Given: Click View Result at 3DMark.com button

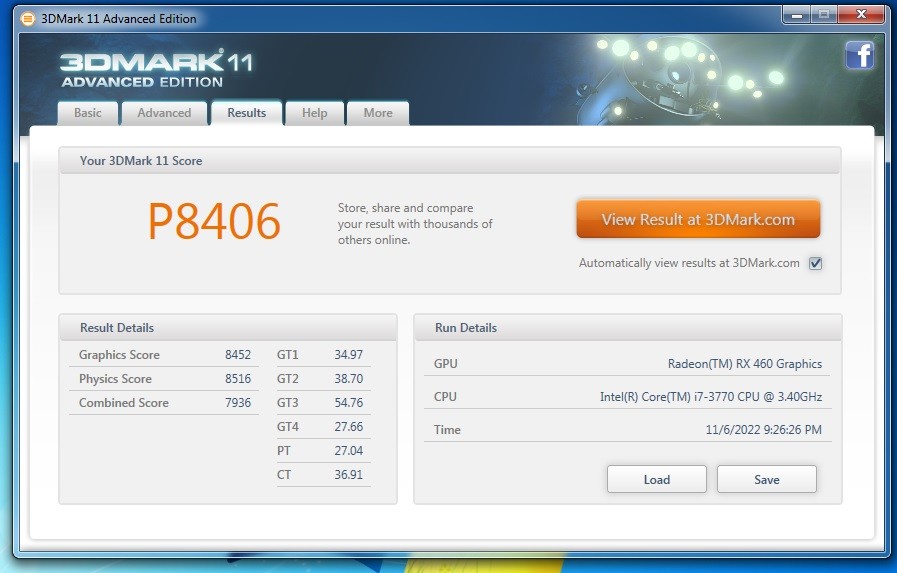Looking at the screenshot, I should pyautogui.click(x=698, y=219).
